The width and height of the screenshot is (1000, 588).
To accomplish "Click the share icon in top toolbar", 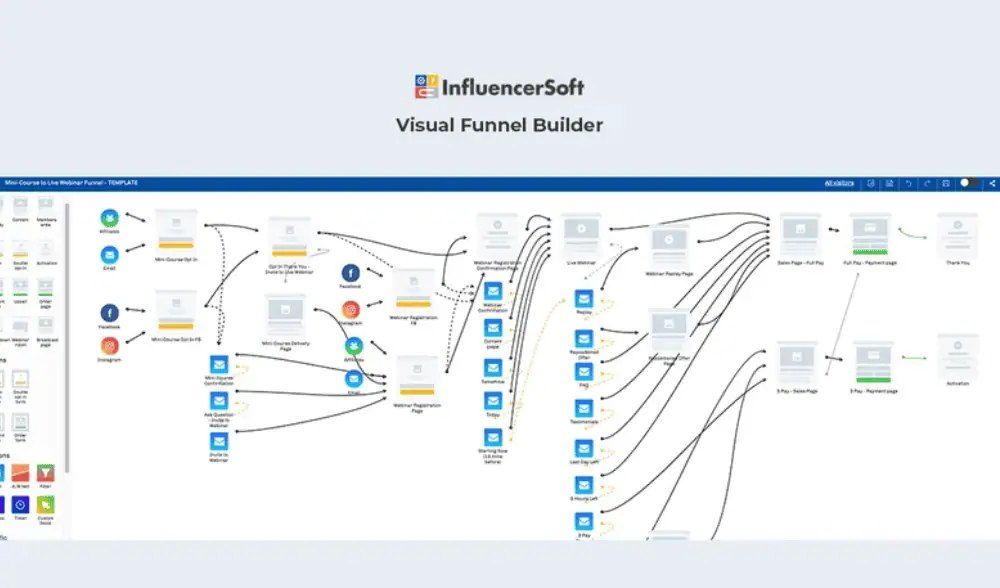I will point(992,184).
